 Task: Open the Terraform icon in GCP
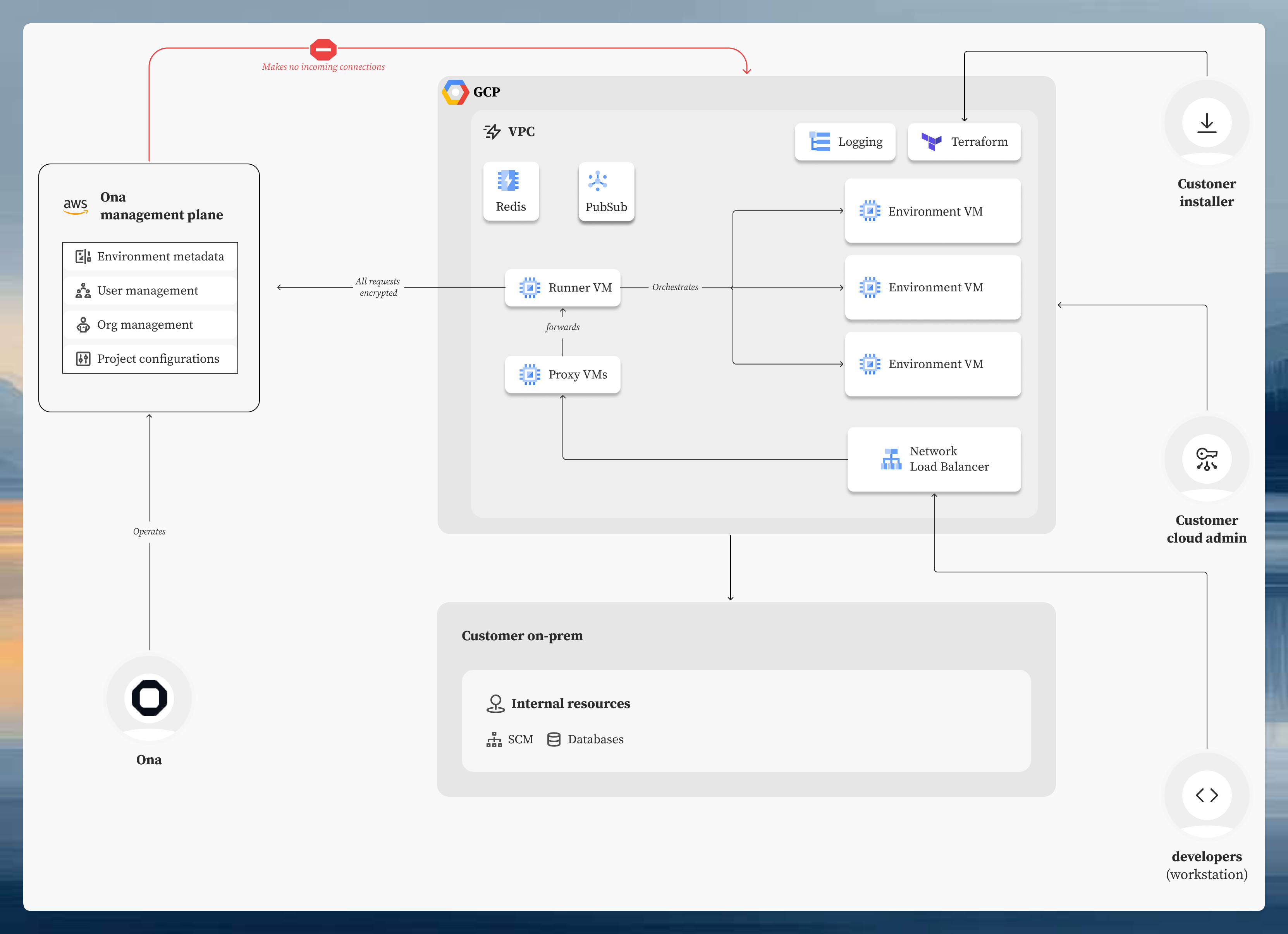(x=931, y=141)
